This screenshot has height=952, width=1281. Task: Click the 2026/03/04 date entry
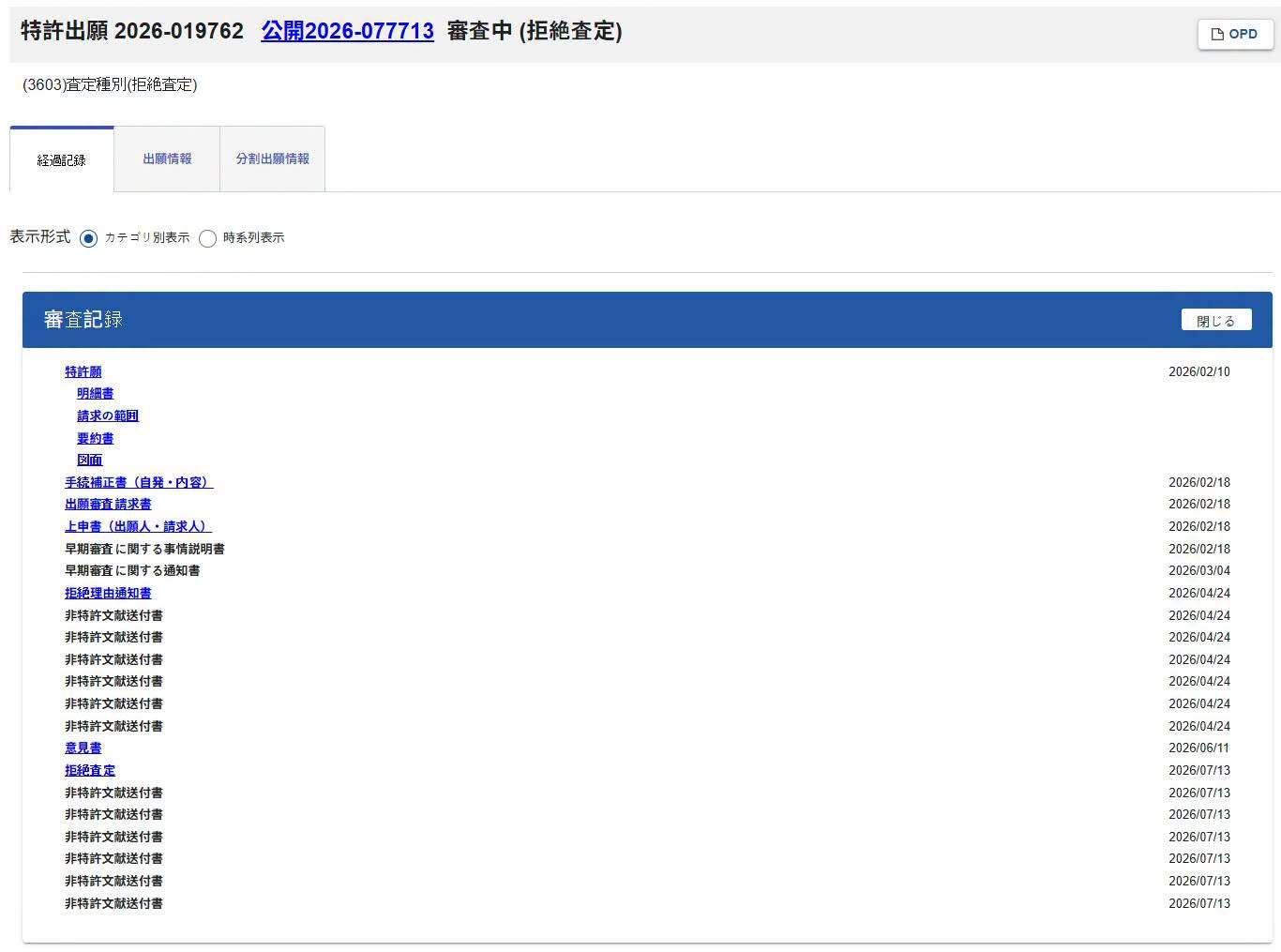1199,571
